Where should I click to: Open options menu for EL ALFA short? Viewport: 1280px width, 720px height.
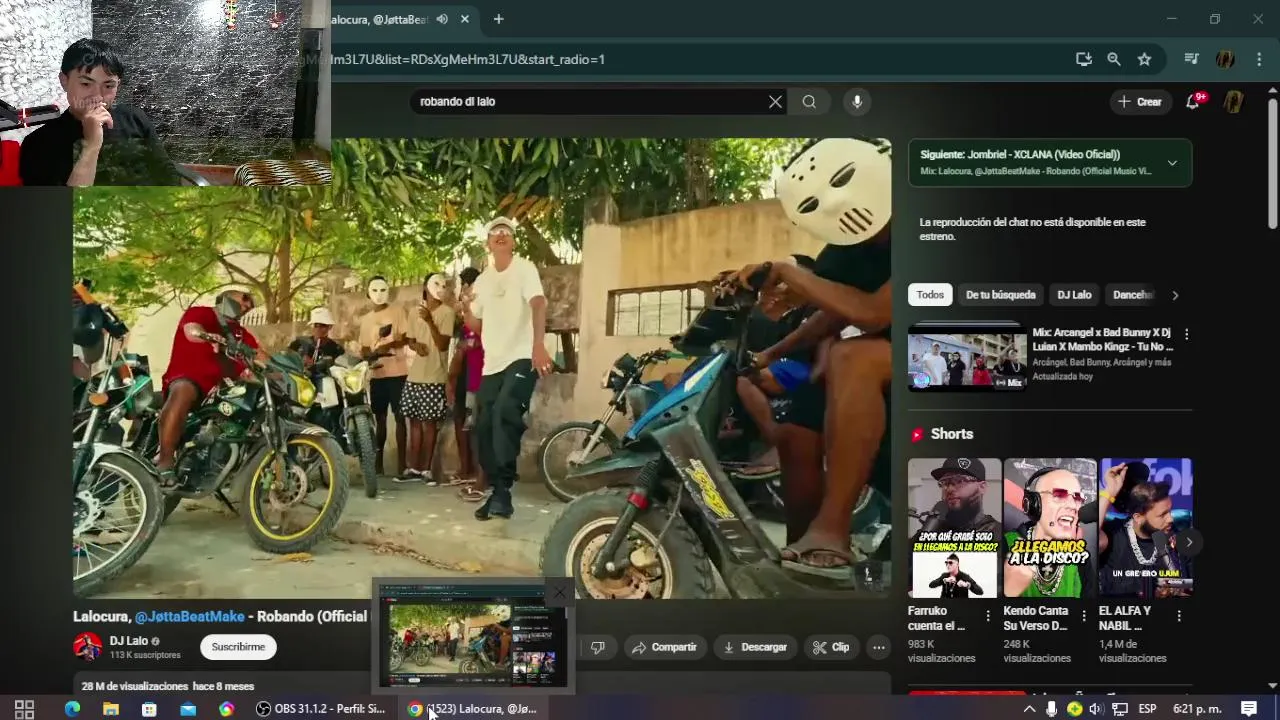(1179, 616)
